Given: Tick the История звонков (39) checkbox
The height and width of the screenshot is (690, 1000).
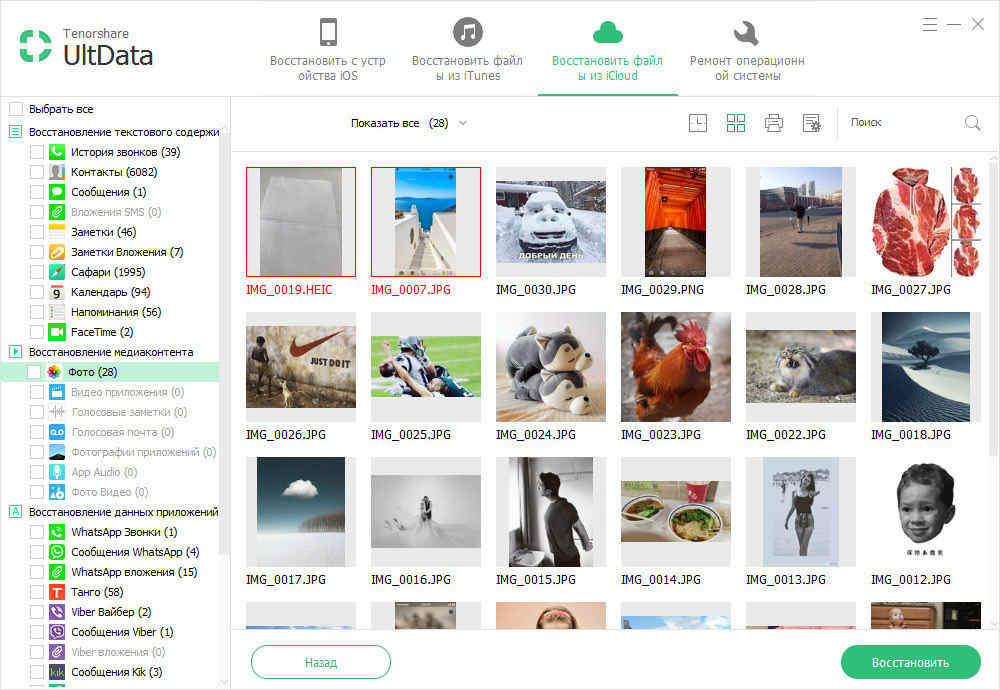Looking at the screenshot, I should pyautogui.click(x=37, y=152).
